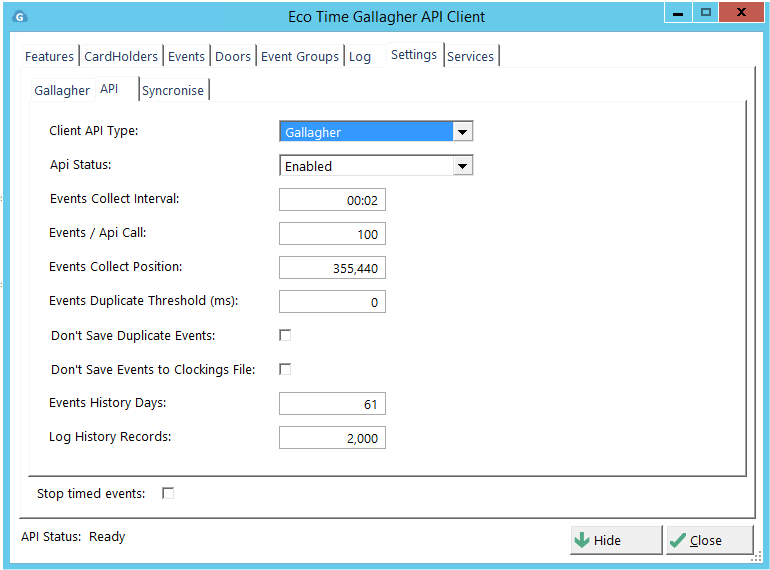Select the Settings tab
Screen dimensions: 770x570
(x=414, y=54)
